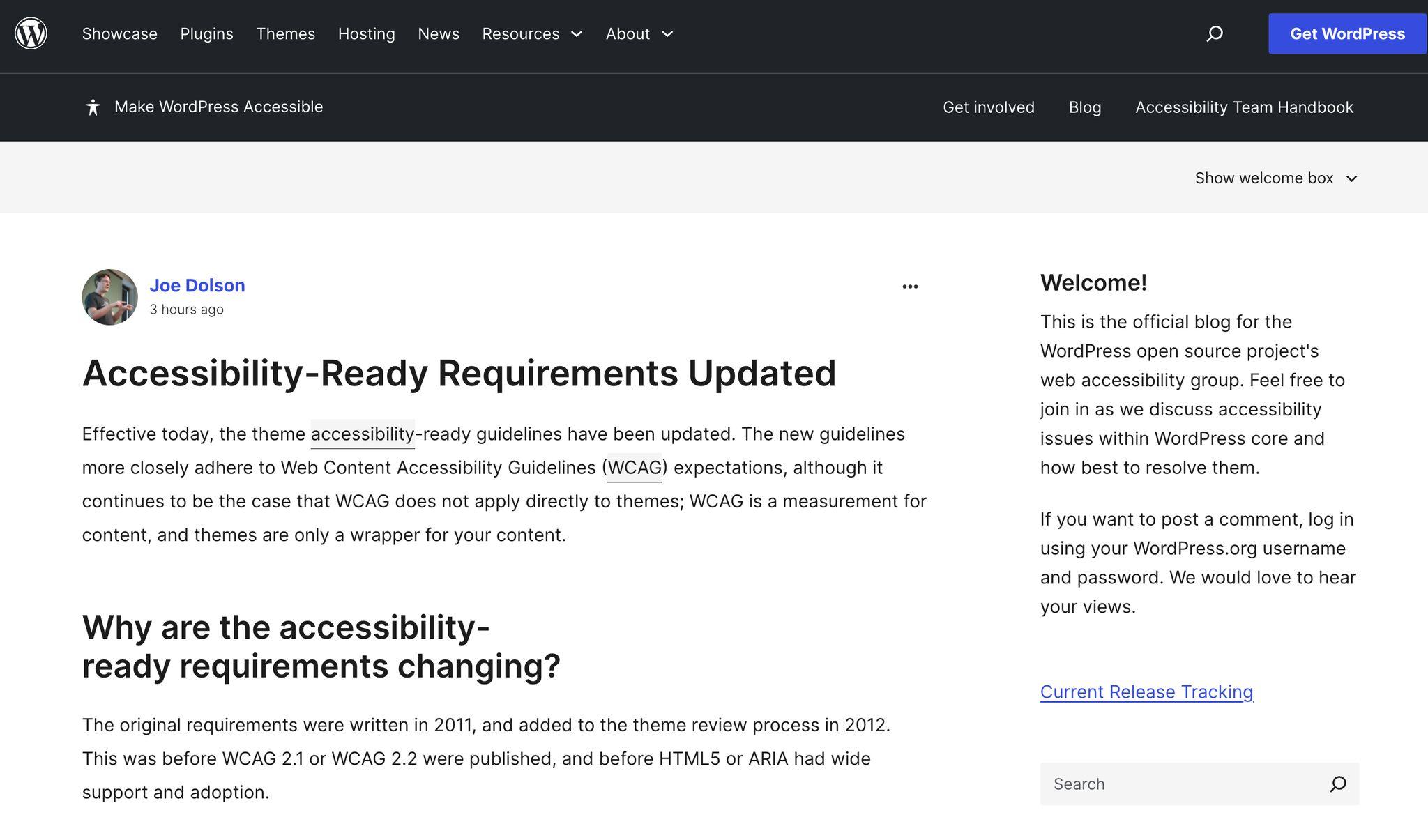Click the Current Release Tracking link
Viewport: 1428px width, 840px height.
click(x=1146, y=692)
